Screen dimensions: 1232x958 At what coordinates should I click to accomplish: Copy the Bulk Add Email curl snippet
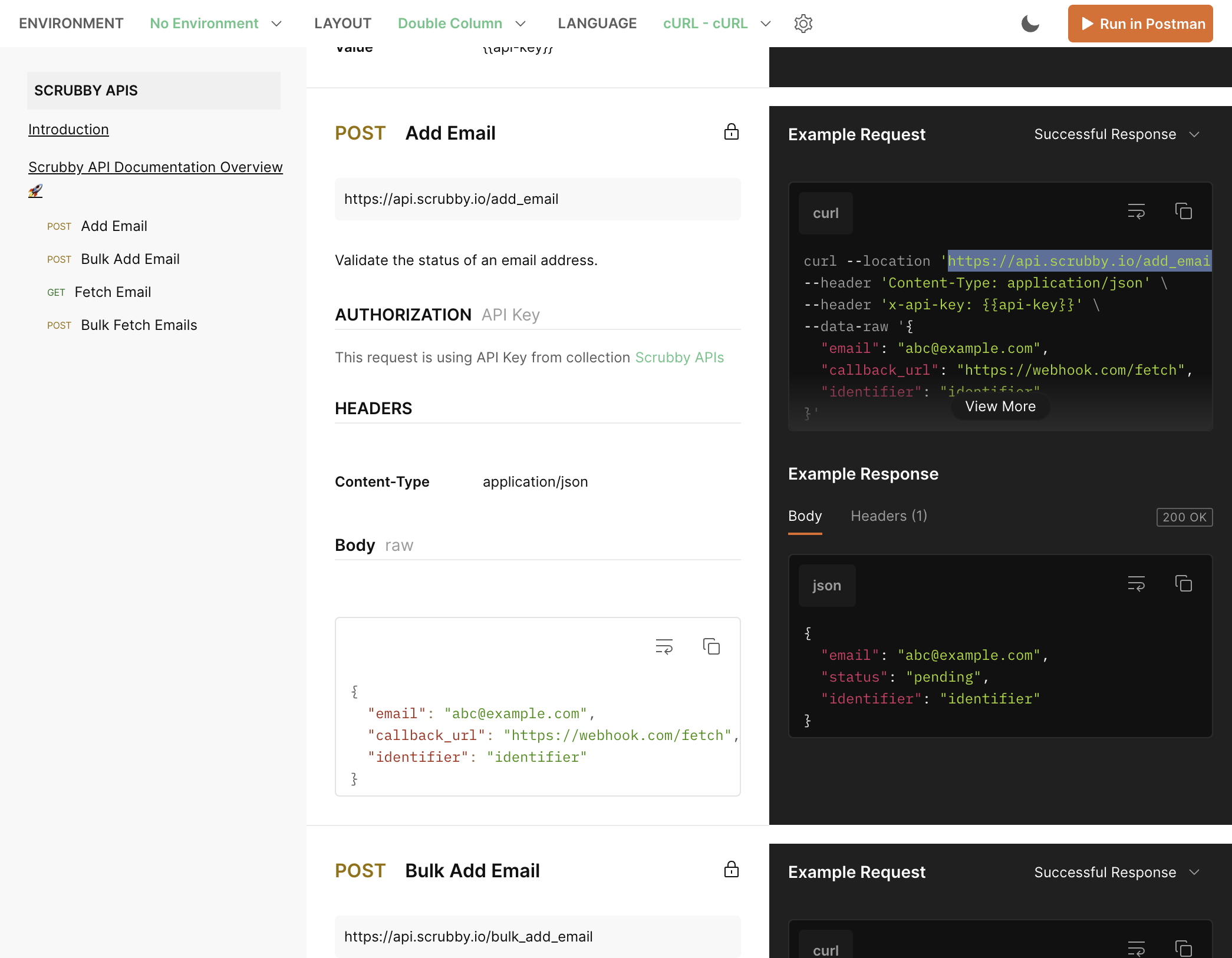[1183, 949]
